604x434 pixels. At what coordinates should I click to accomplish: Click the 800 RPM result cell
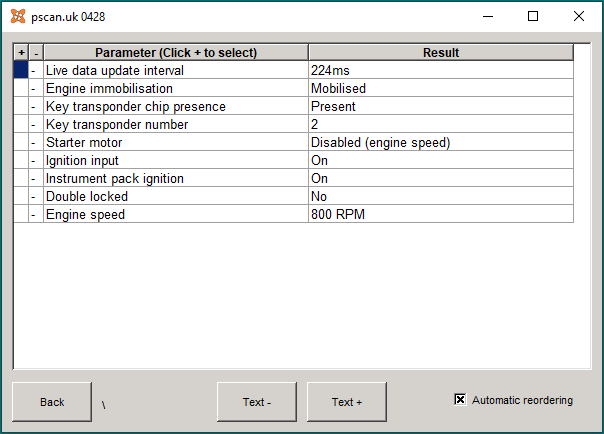point(441,214)
